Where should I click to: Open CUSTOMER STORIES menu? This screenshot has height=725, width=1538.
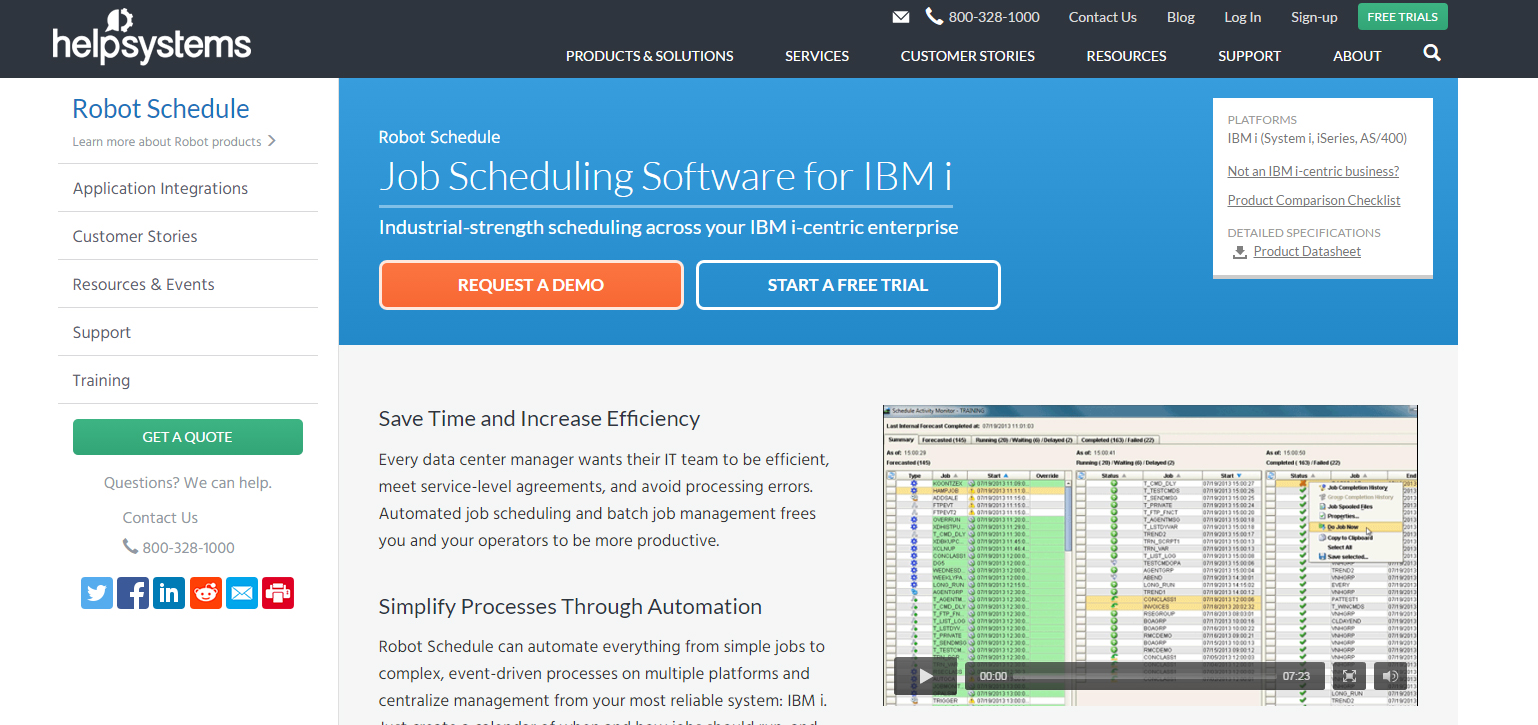click(968, 56)
